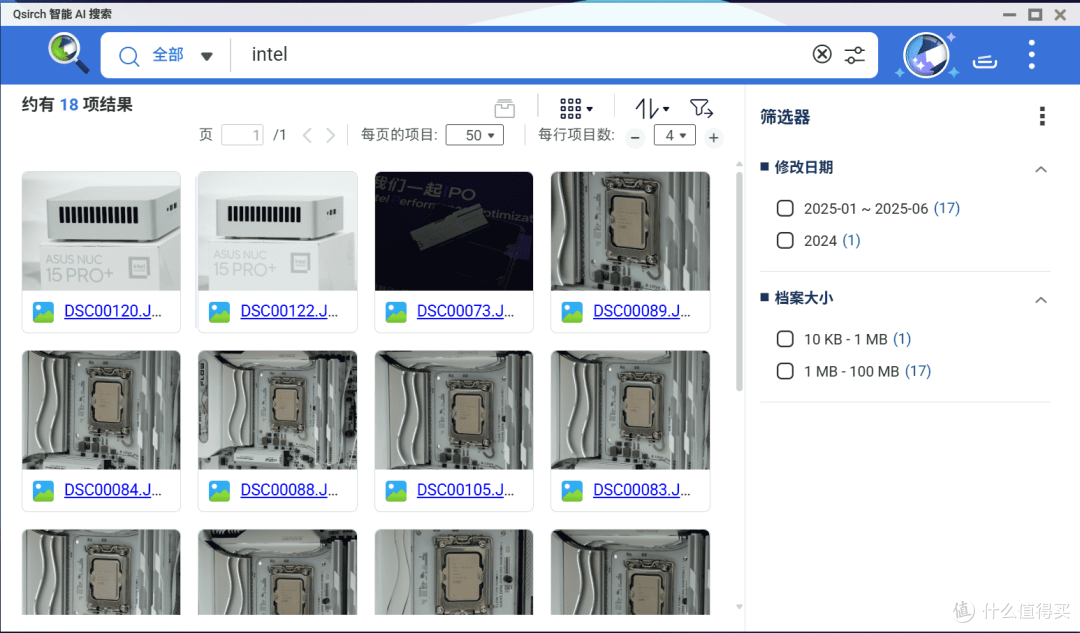
Task: Select the DSC00083 motherboard thumbnail
Action: pyautogui.click(x=630, y=410)
